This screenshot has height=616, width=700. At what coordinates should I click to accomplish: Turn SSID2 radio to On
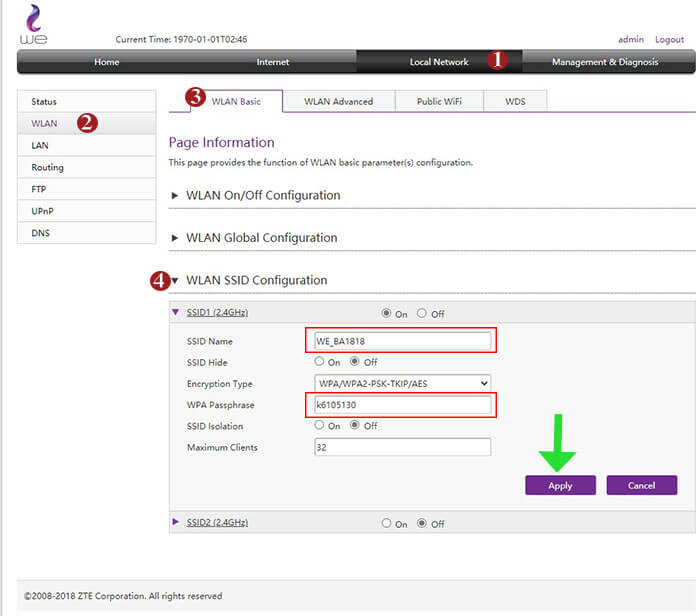pyautogui.click(x=388, y=523)
